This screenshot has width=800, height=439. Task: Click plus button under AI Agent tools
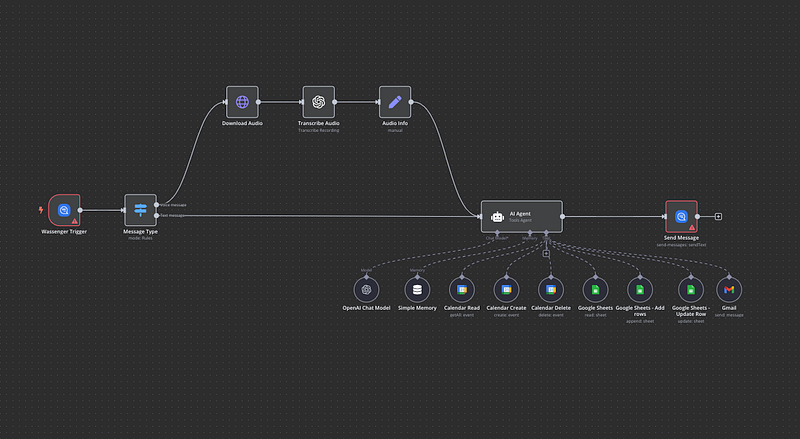pyautogui.click(x=546, y=253)
